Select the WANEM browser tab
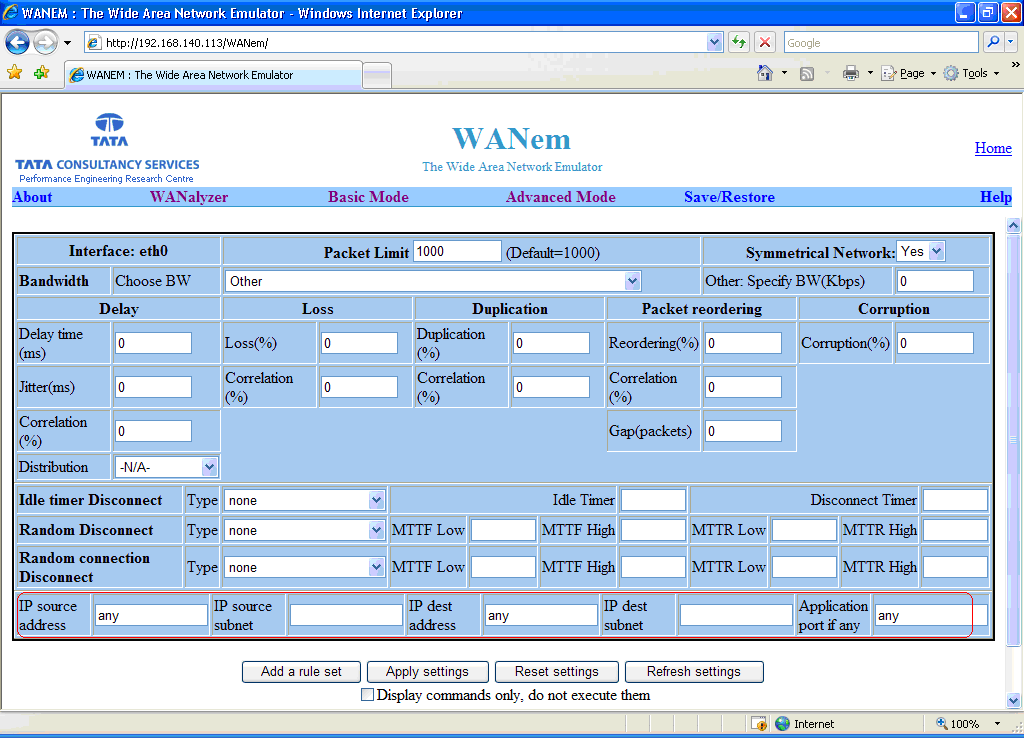This screenshot has height=738, width=1024. 213,75
